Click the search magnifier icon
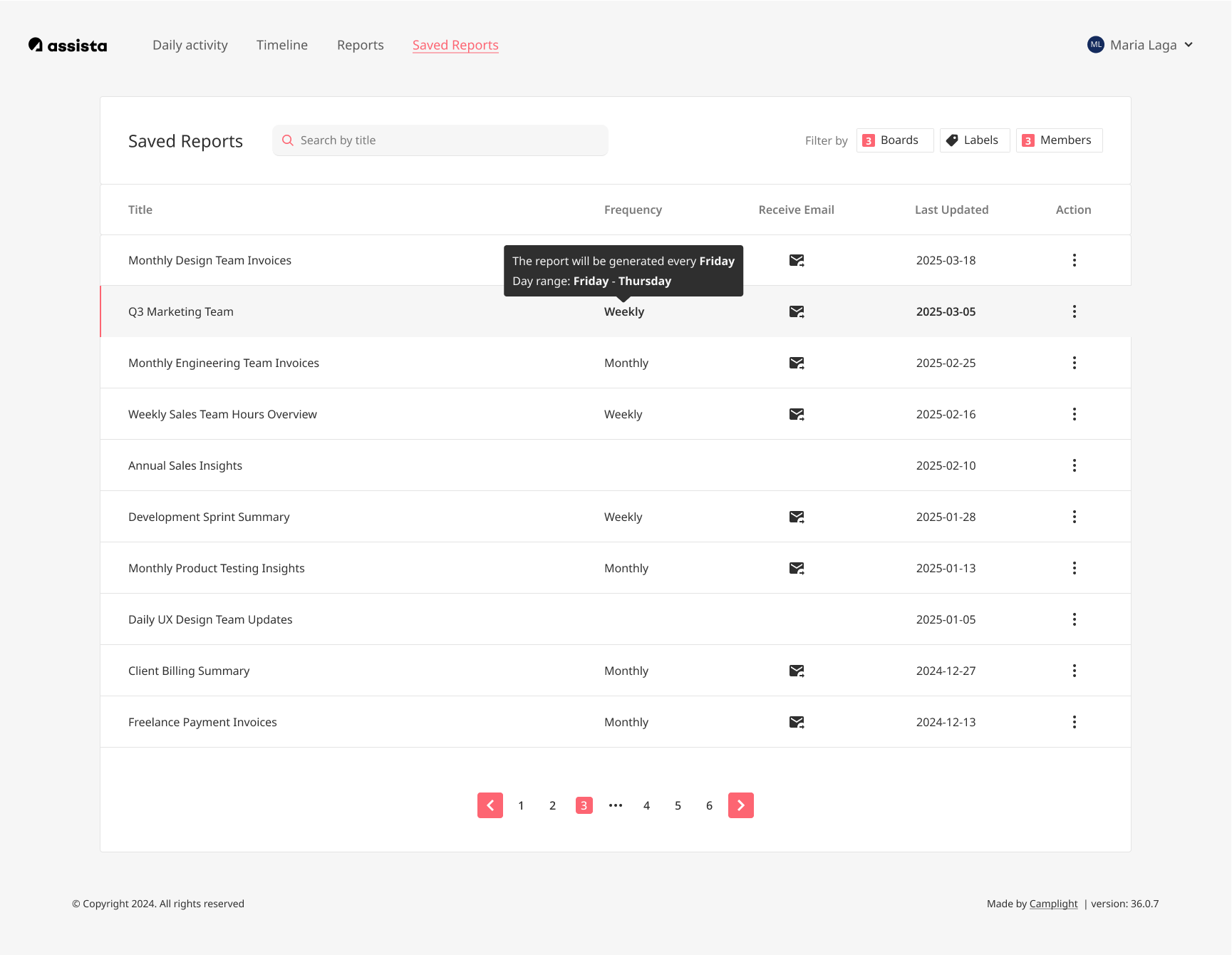This screenshot has width=1232, height=955. (x=288, y=140)
